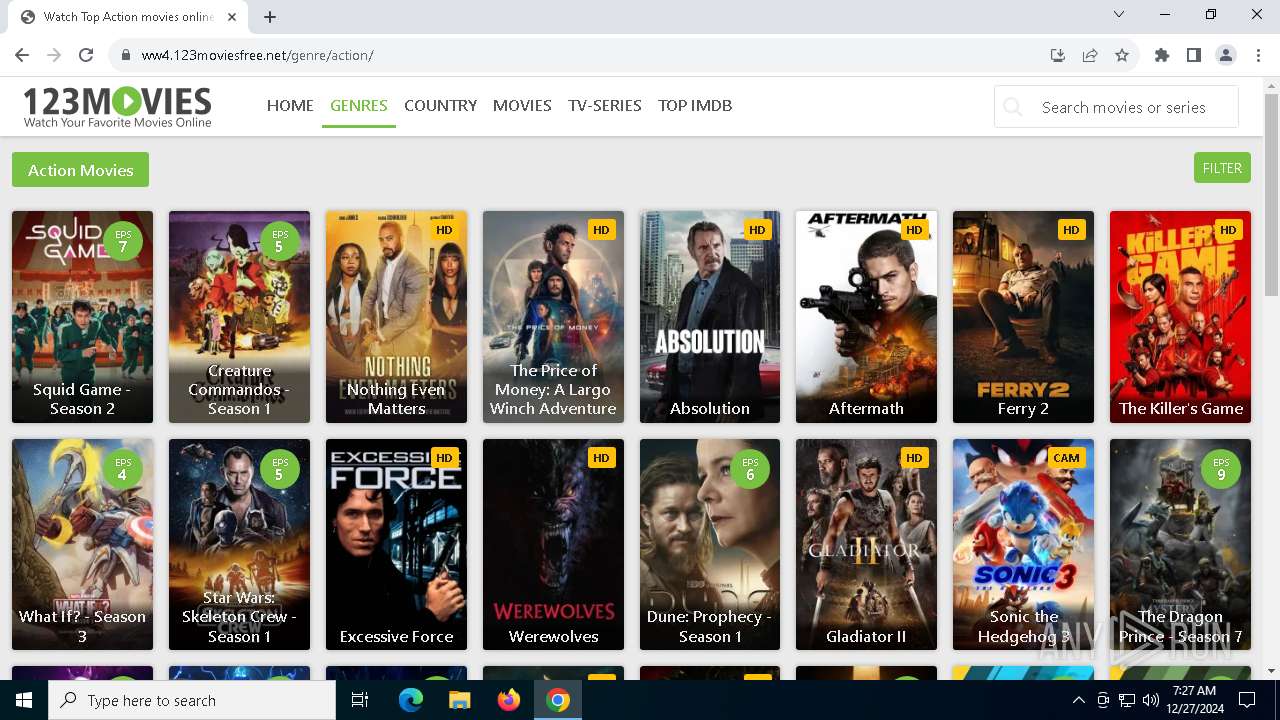
Task: Open the COUNTRY menu
Action: coord(440,105)
